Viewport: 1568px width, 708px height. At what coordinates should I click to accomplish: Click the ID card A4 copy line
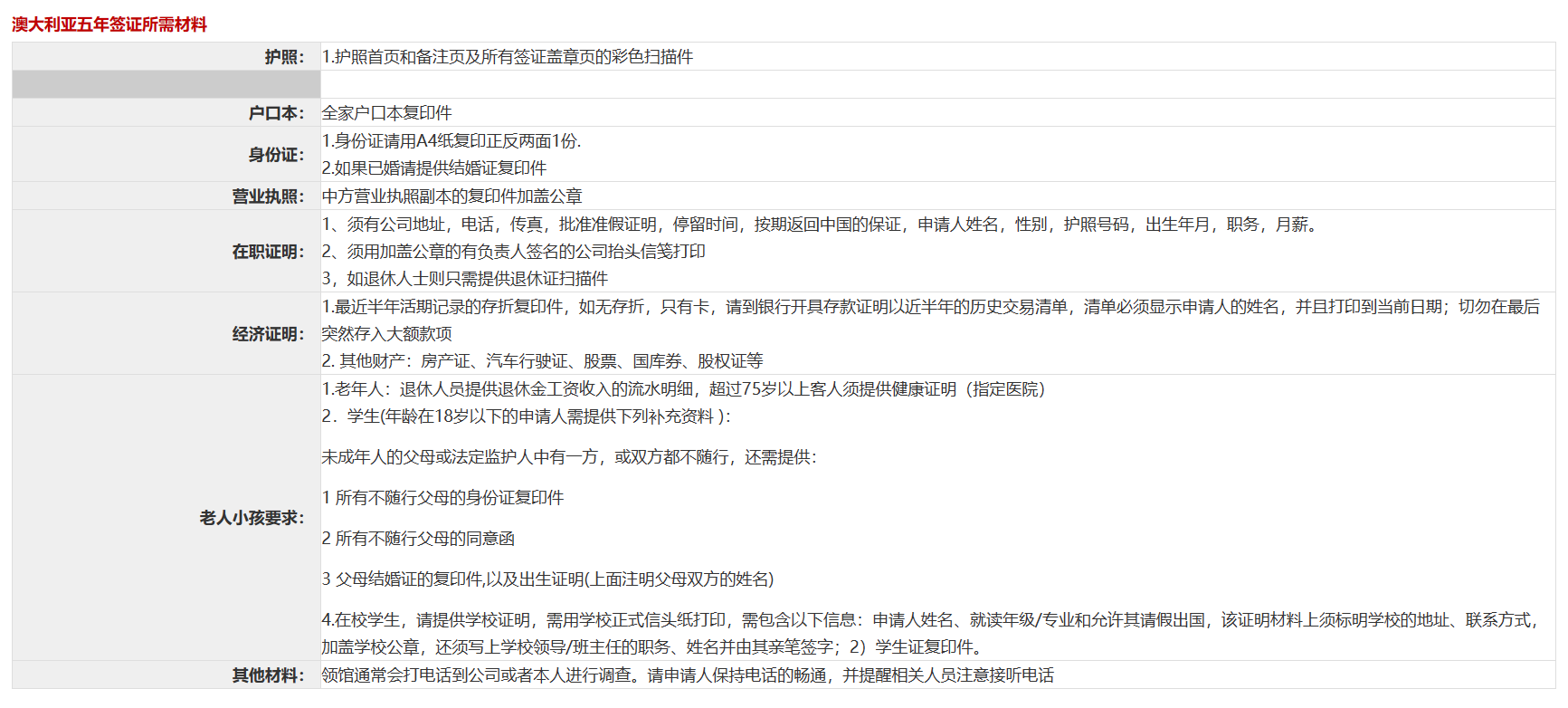[x=451, y=141]
